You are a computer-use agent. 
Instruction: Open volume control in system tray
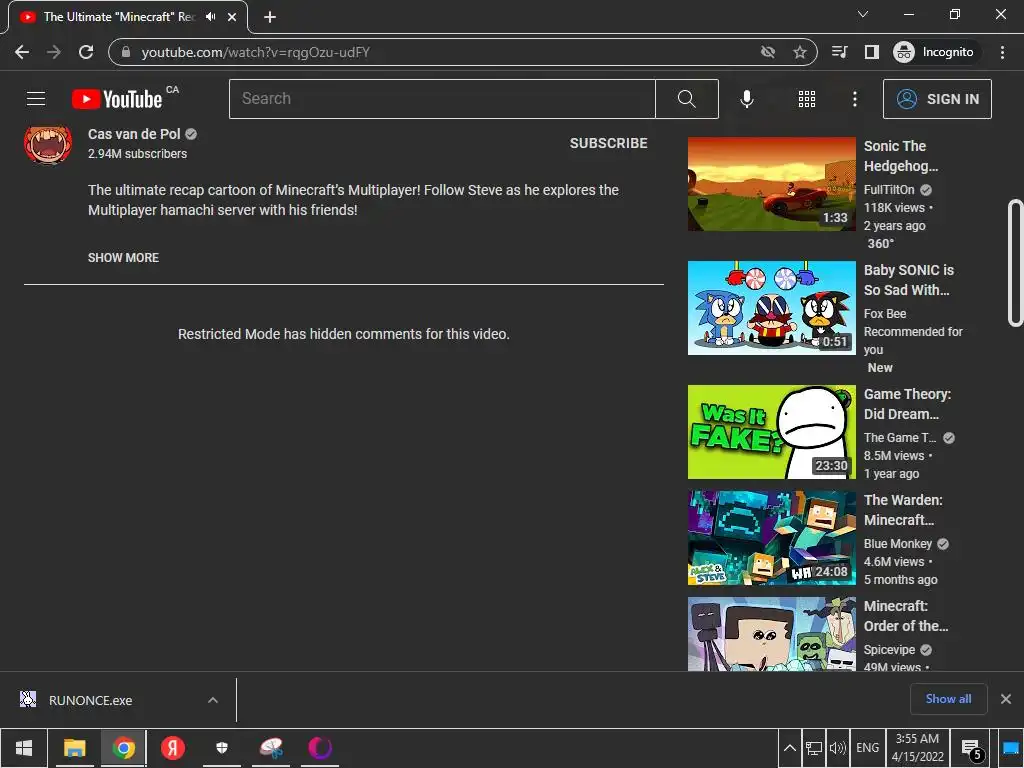(837, 748)
